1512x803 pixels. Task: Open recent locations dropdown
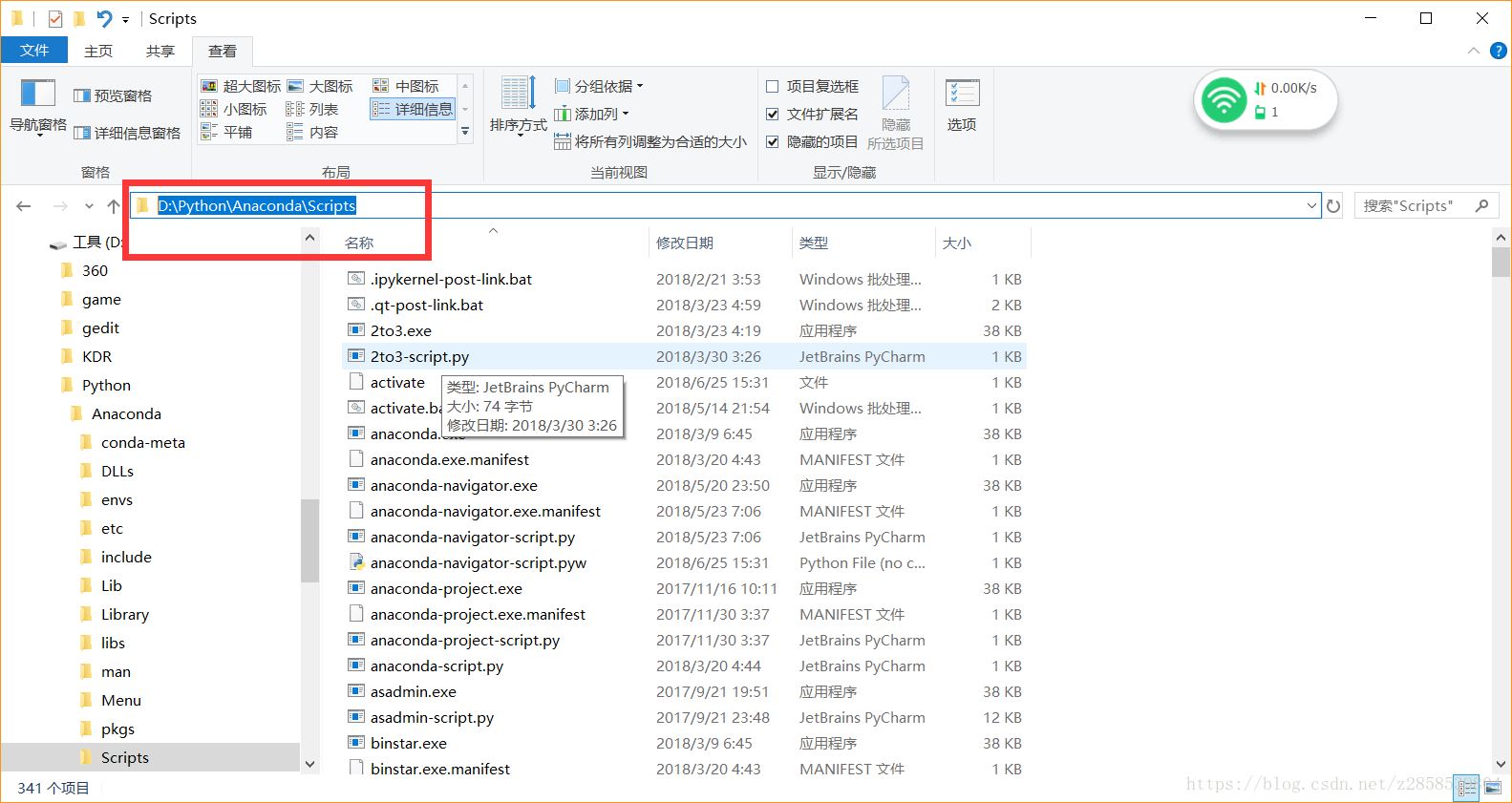(89, 206)
